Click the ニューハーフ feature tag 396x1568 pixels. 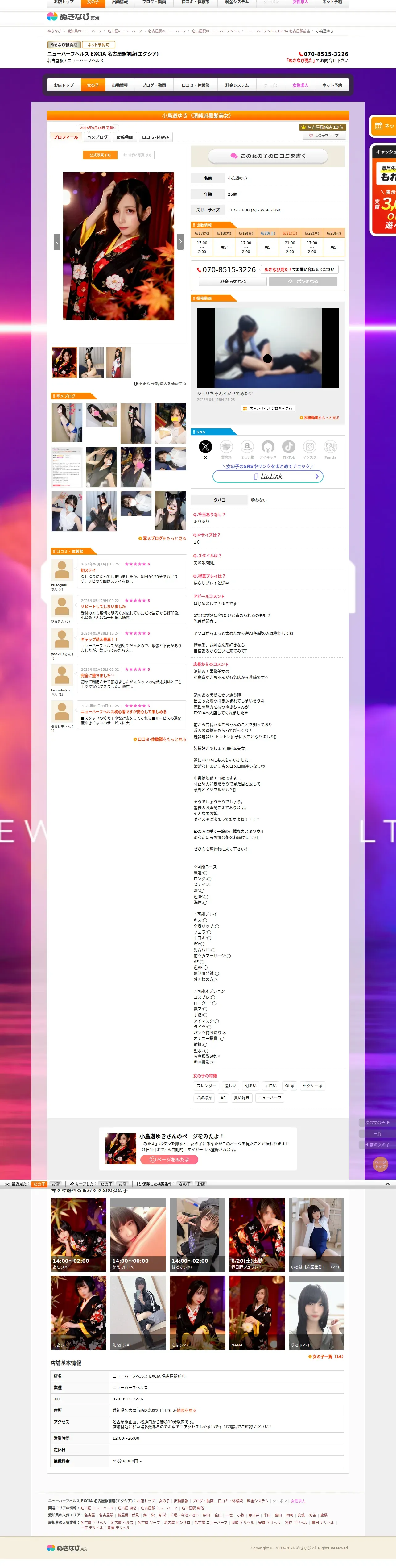coord(270,1098)
